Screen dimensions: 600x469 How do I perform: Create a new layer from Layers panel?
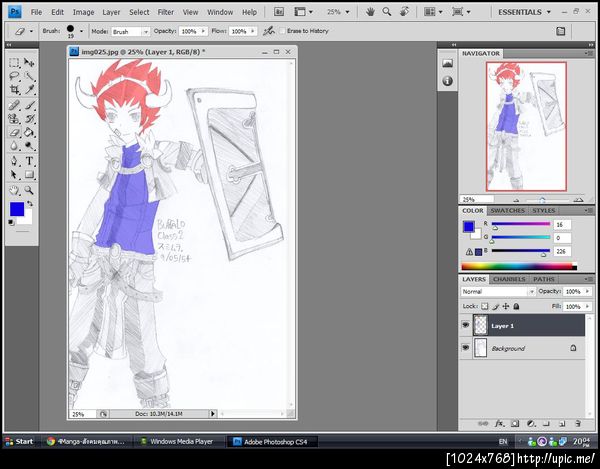(x=562, y=423)
